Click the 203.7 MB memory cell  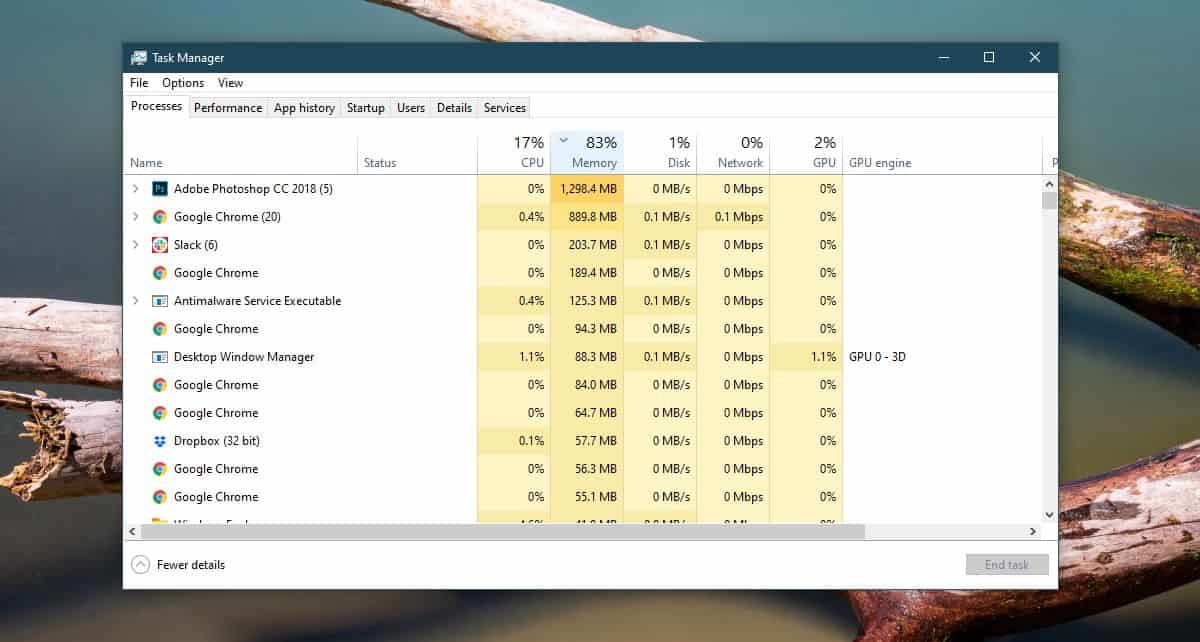pos(587,244)
